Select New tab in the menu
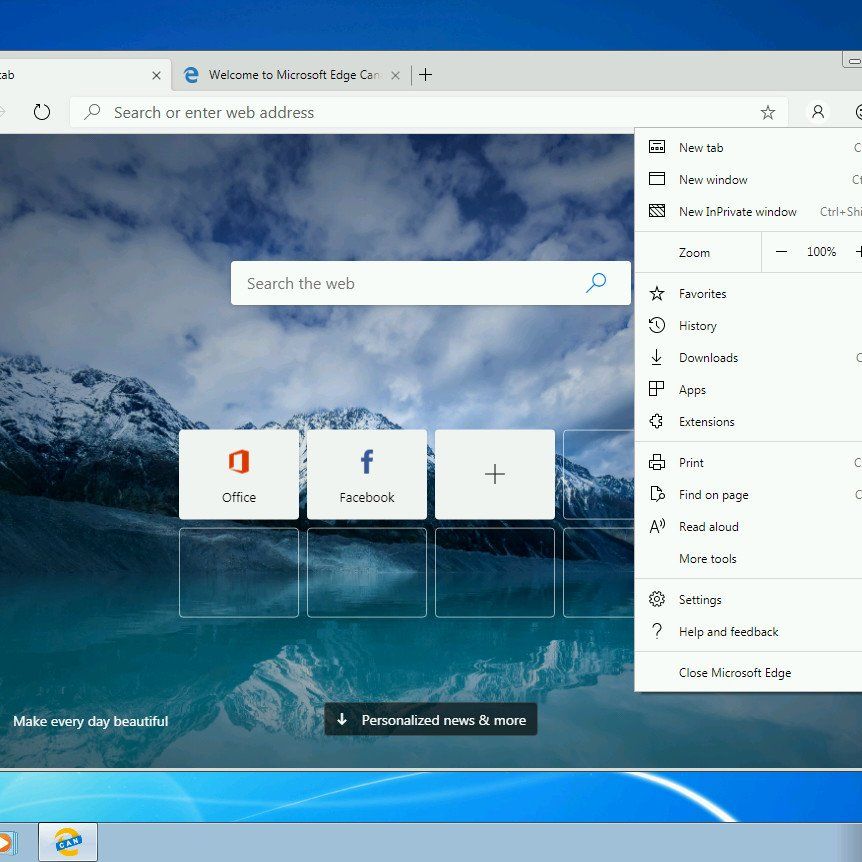The image size is (862, 862). point(748,147)
